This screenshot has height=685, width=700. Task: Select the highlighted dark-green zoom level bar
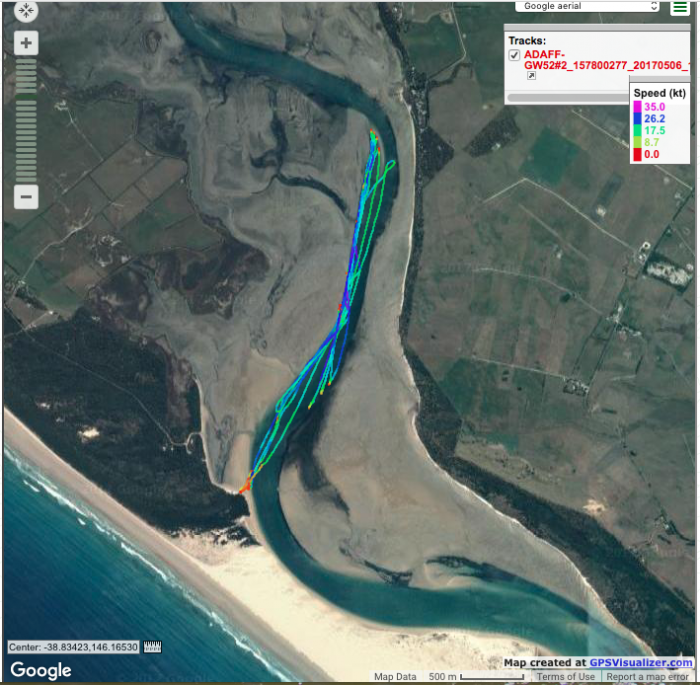point(26,95)
